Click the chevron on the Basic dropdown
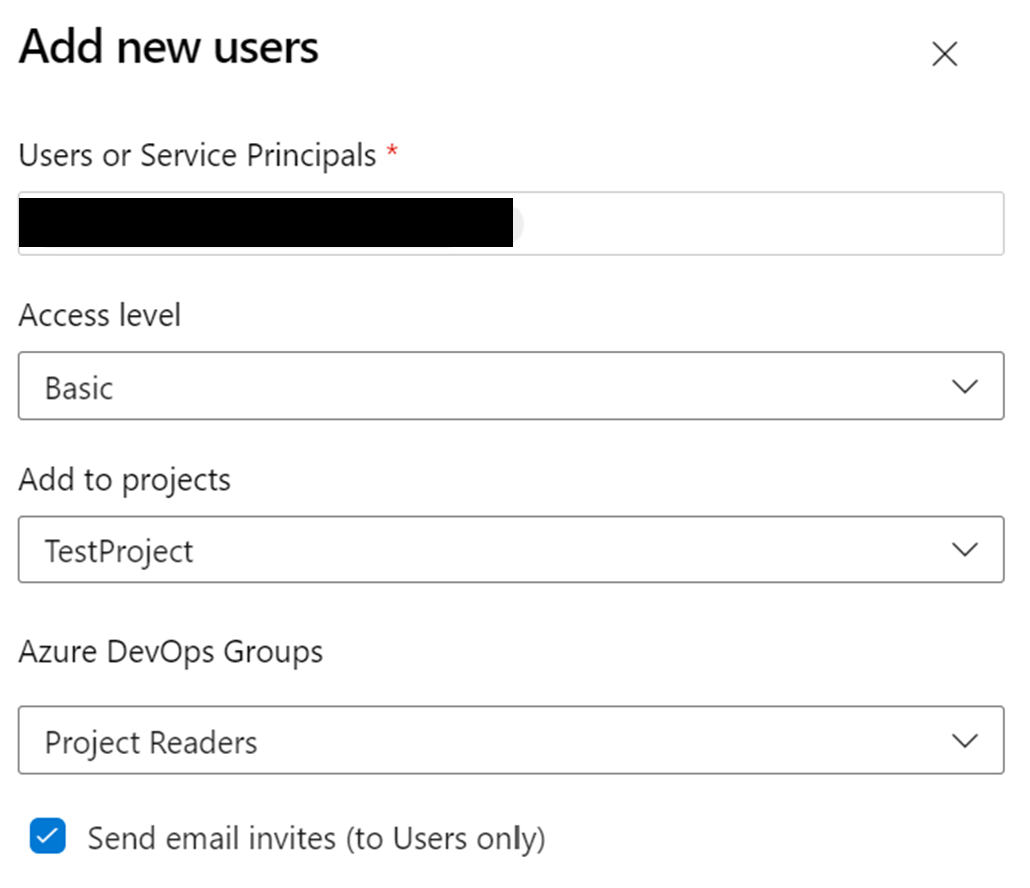The height and width of the screenshot is (888, 1030). click(x=965, y=386)
